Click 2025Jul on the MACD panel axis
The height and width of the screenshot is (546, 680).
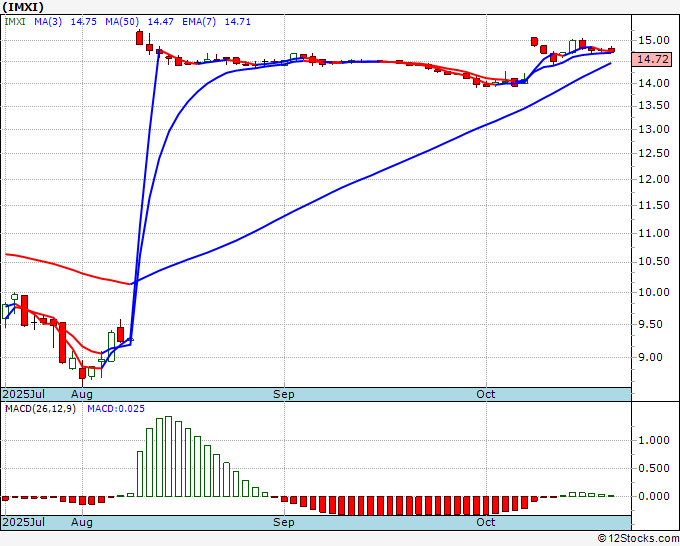[24, 522]
